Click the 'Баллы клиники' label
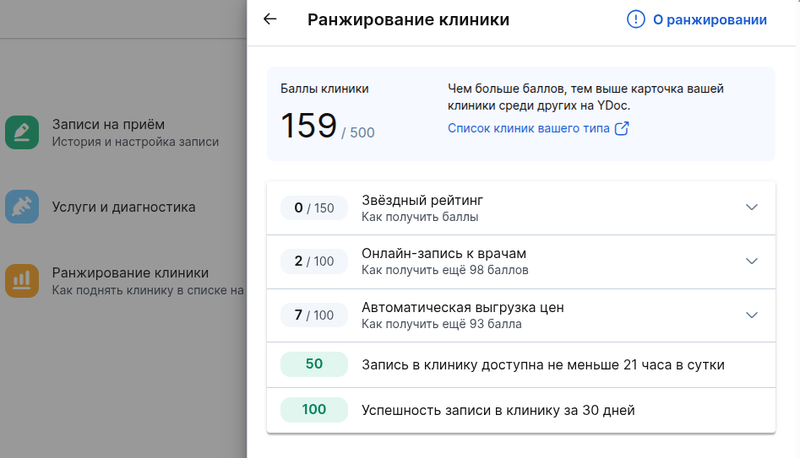 tap(324, 89)
